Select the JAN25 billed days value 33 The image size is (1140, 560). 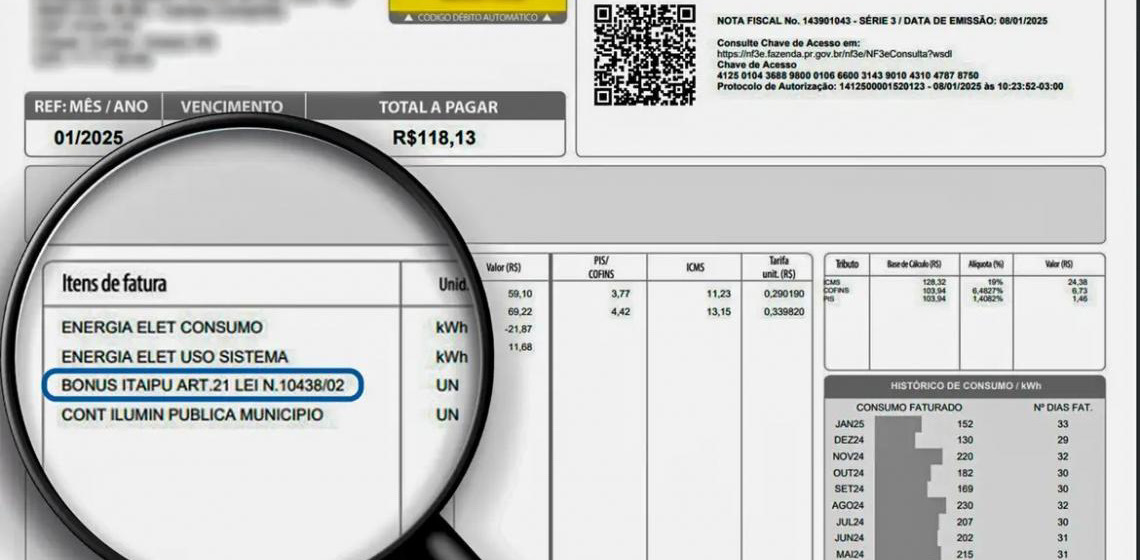1062,424
